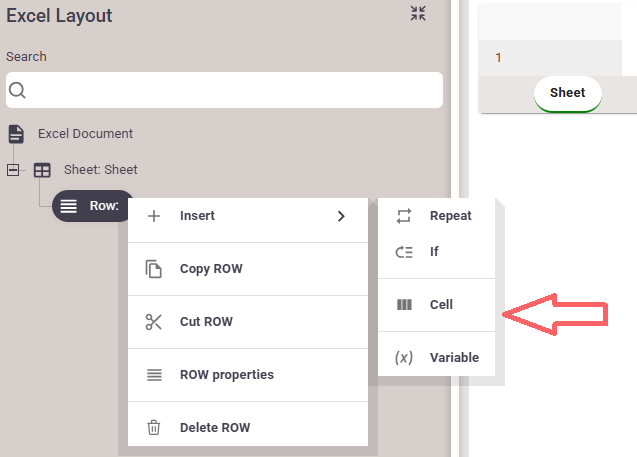Click the Delete ROW trash icon

[154, 428]
